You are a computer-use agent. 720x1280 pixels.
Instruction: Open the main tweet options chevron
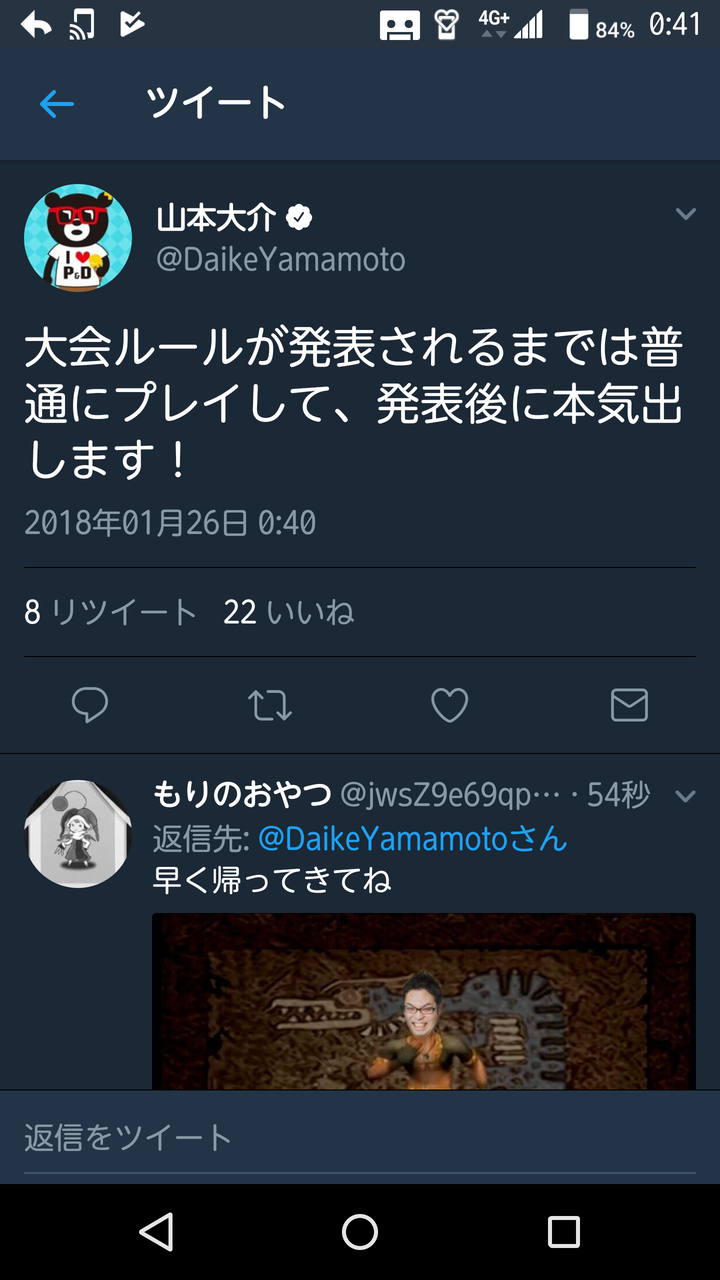tap(685, 214)
